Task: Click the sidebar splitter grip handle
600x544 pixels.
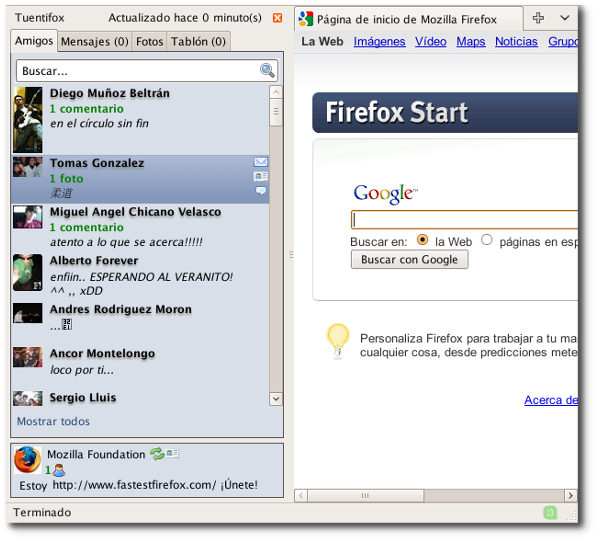Action: tap(291, 254)
